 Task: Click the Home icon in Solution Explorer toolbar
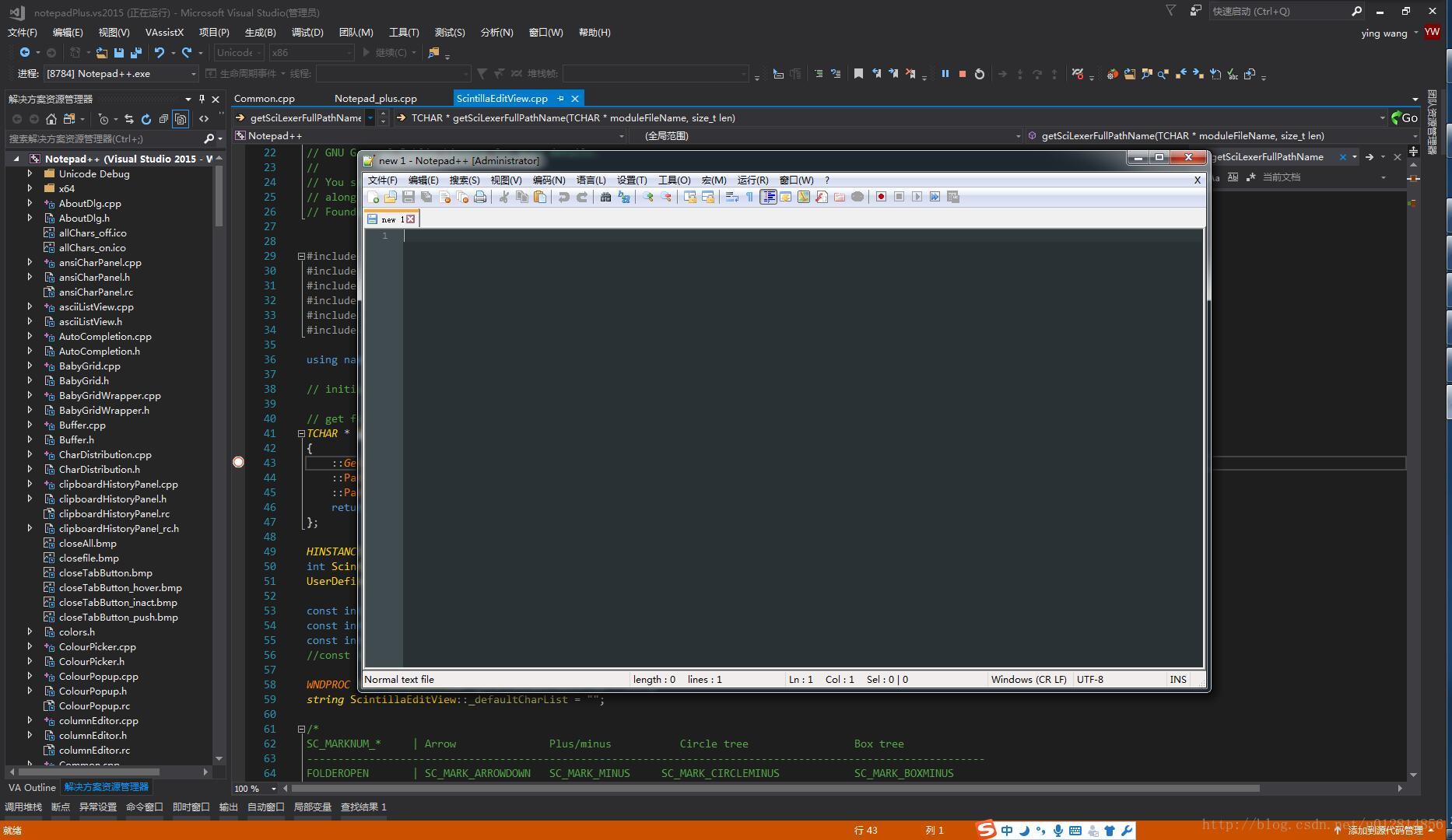(x=51, y=119)
